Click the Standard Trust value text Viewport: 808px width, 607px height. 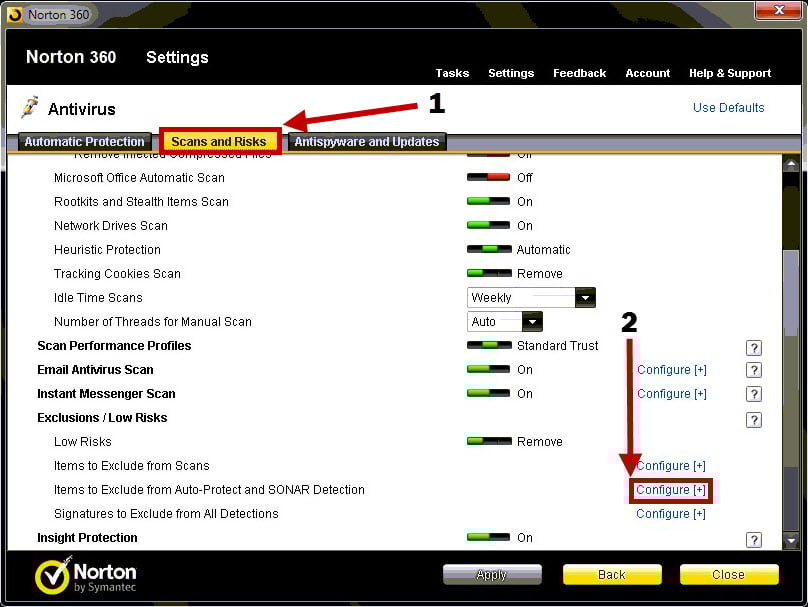(x=558, y=346)
